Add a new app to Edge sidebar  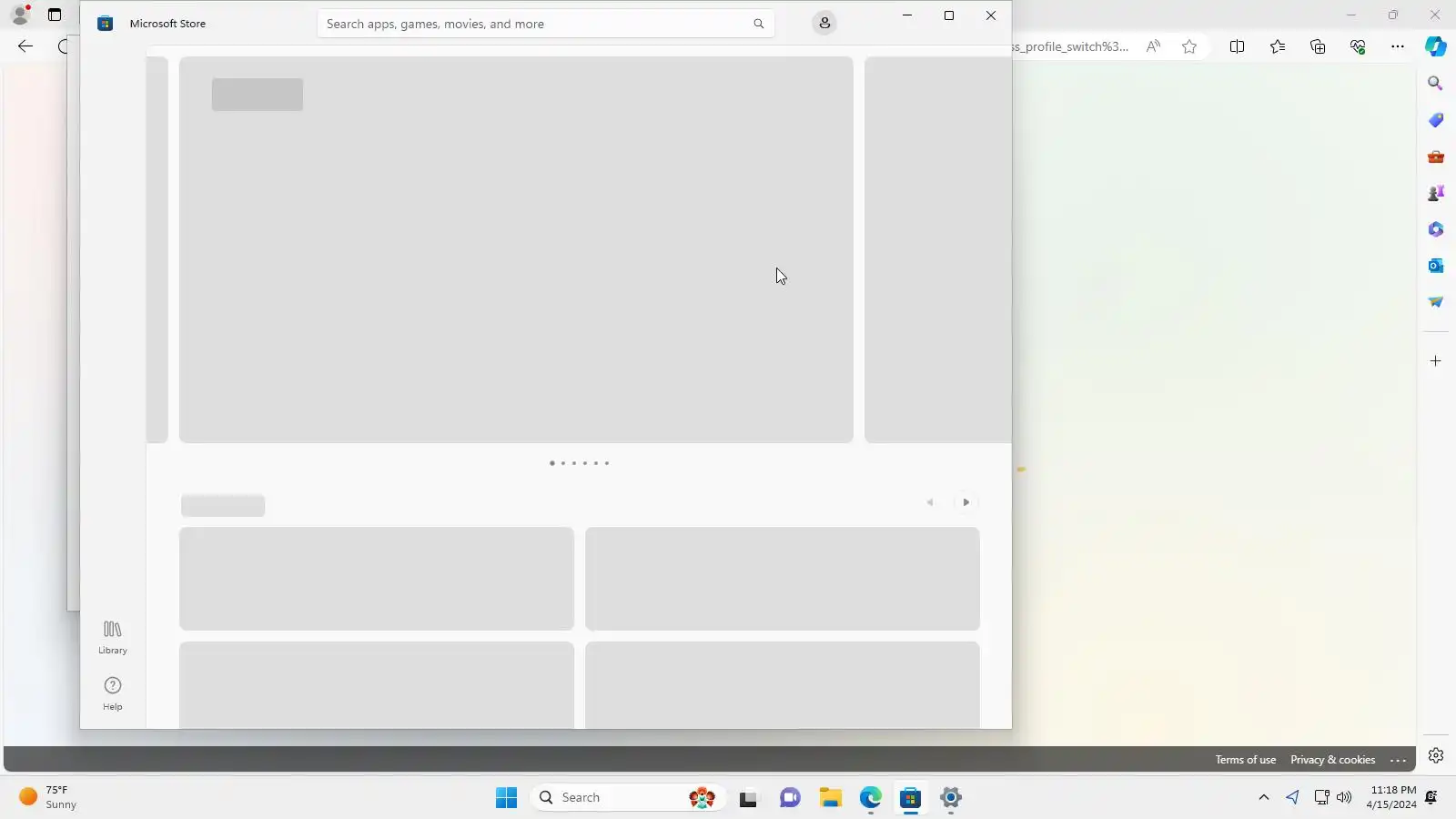tap(1436, 361)
